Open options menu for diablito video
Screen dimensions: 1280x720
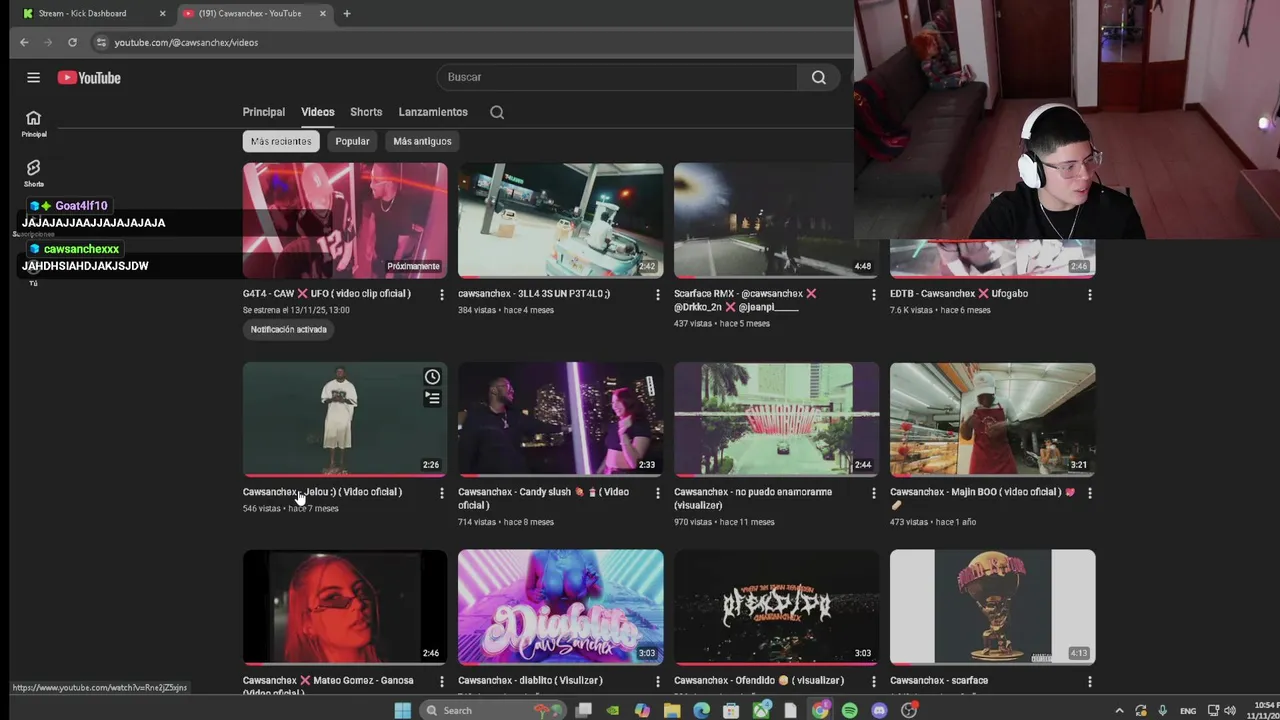tap(657, 681)
